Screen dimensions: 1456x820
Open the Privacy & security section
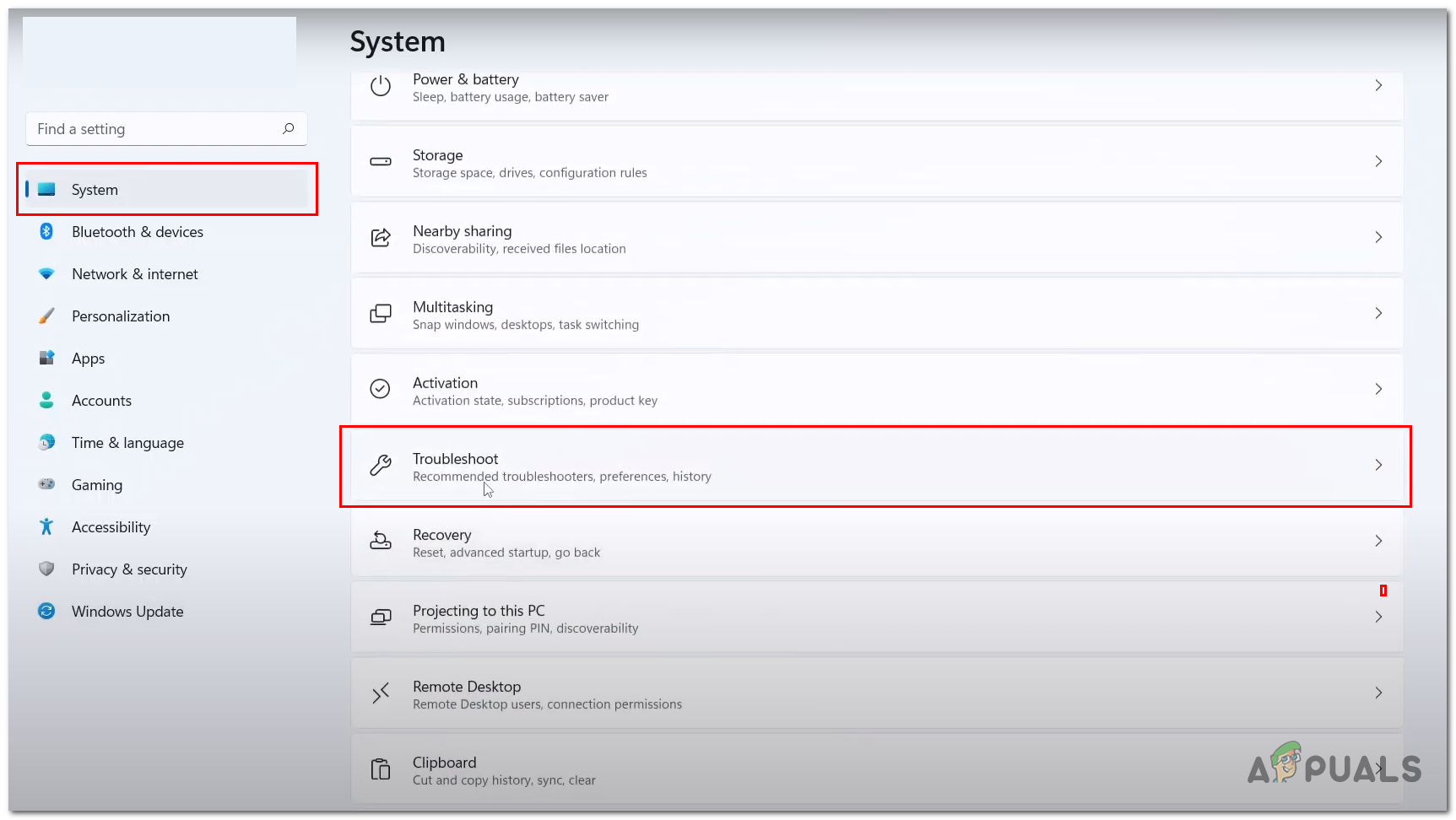coord(129,569)
